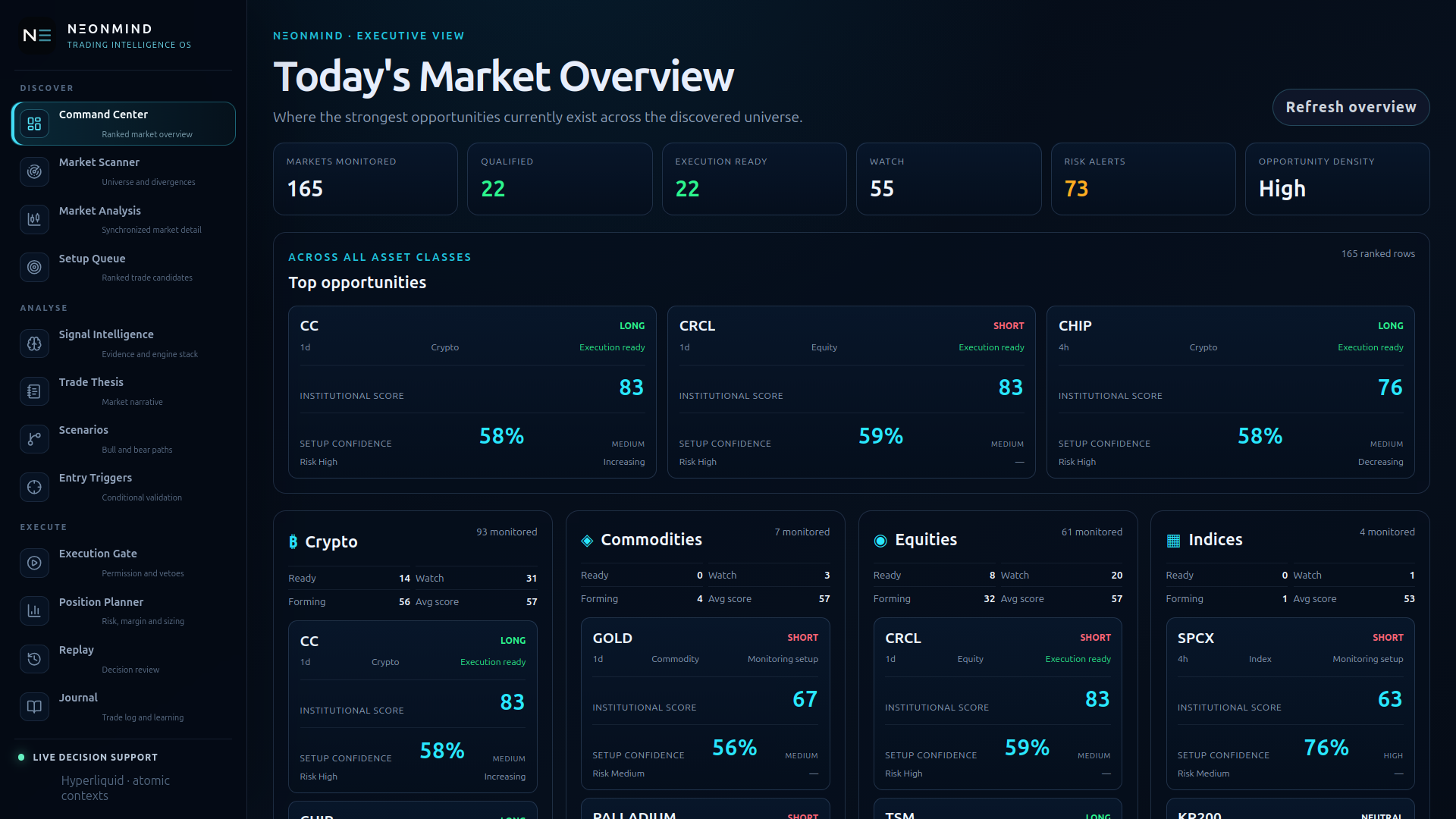Open Signal Intelligence brain icon
Screen dimensions: 1456x819
[x=34, y=344]
